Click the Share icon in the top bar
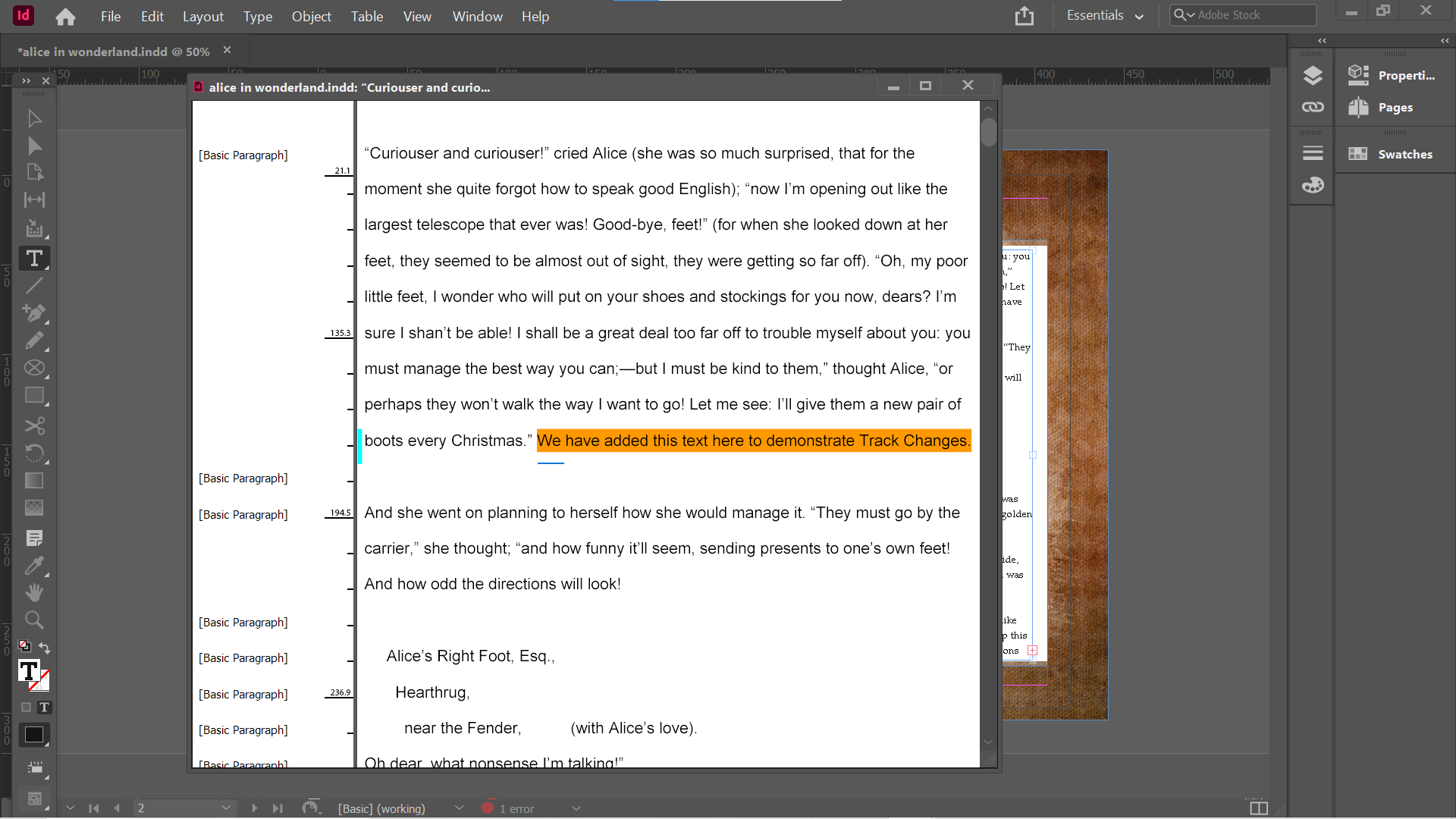The height and width of the screenshot is (819, 1456). [1025, 16]
